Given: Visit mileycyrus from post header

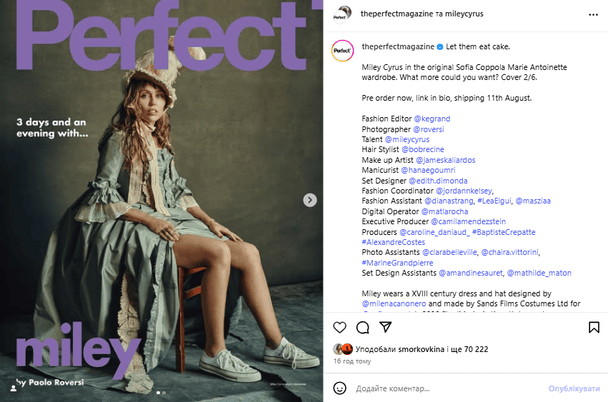Looking at the screenshot, I should tap(464, 14).
